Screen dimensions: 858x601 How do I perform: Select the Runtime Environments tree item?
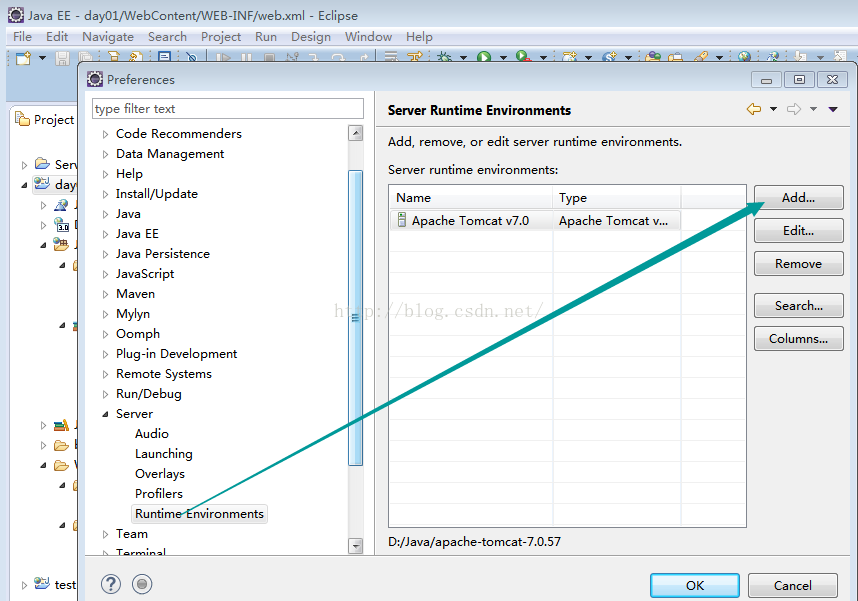pyautogui.click(x=199, y=513)
